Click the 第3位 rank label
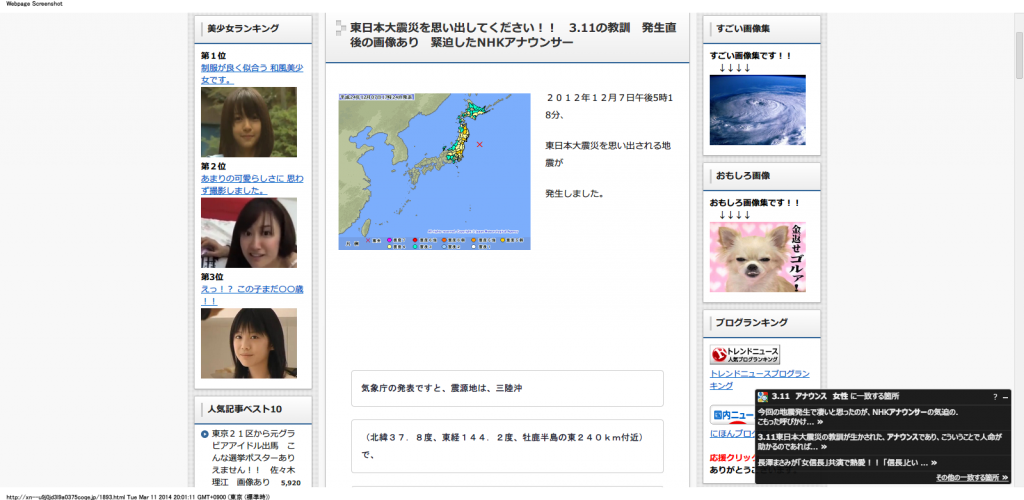The height and width of the screenshot is (500, 1024). point(213,277)
